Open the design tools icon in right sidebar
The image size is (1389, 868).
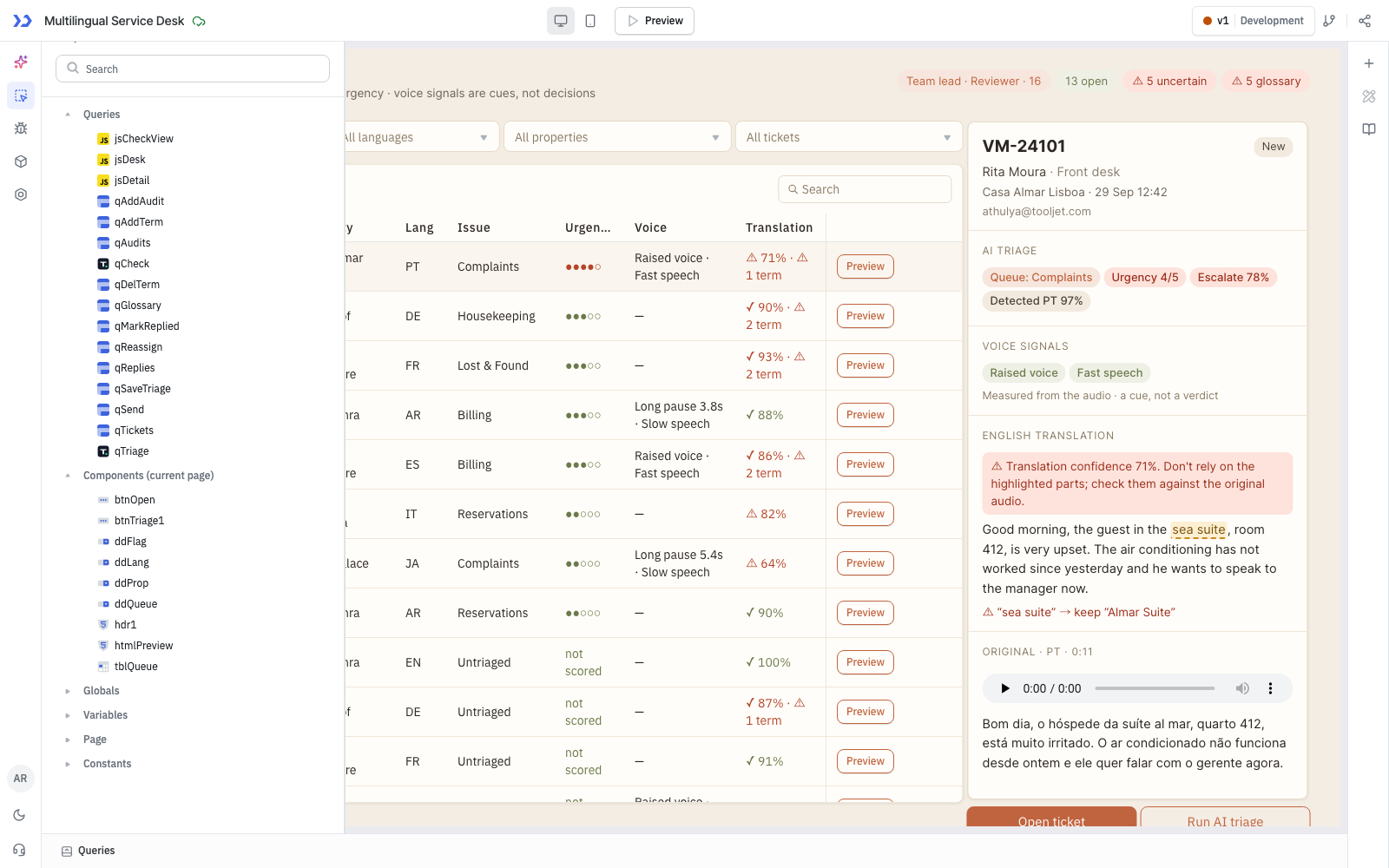[1369, 96]
